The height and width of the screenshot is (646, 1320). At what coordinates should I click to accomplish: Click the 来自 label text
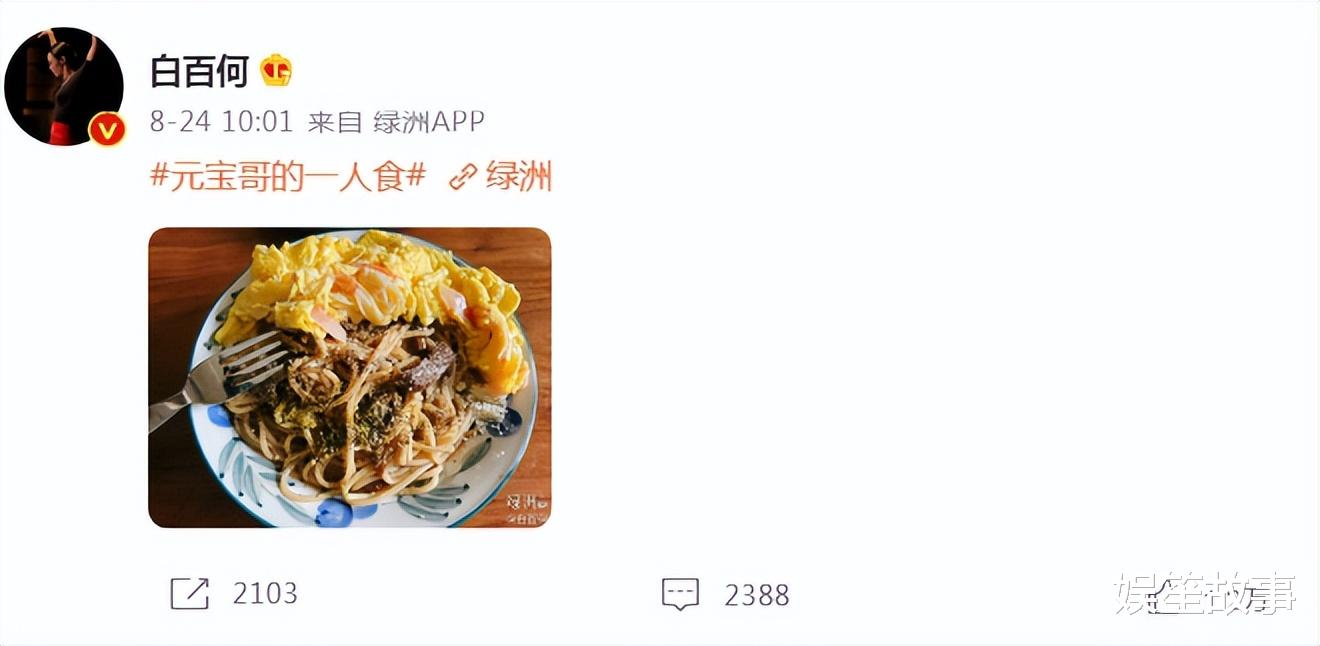335,122
